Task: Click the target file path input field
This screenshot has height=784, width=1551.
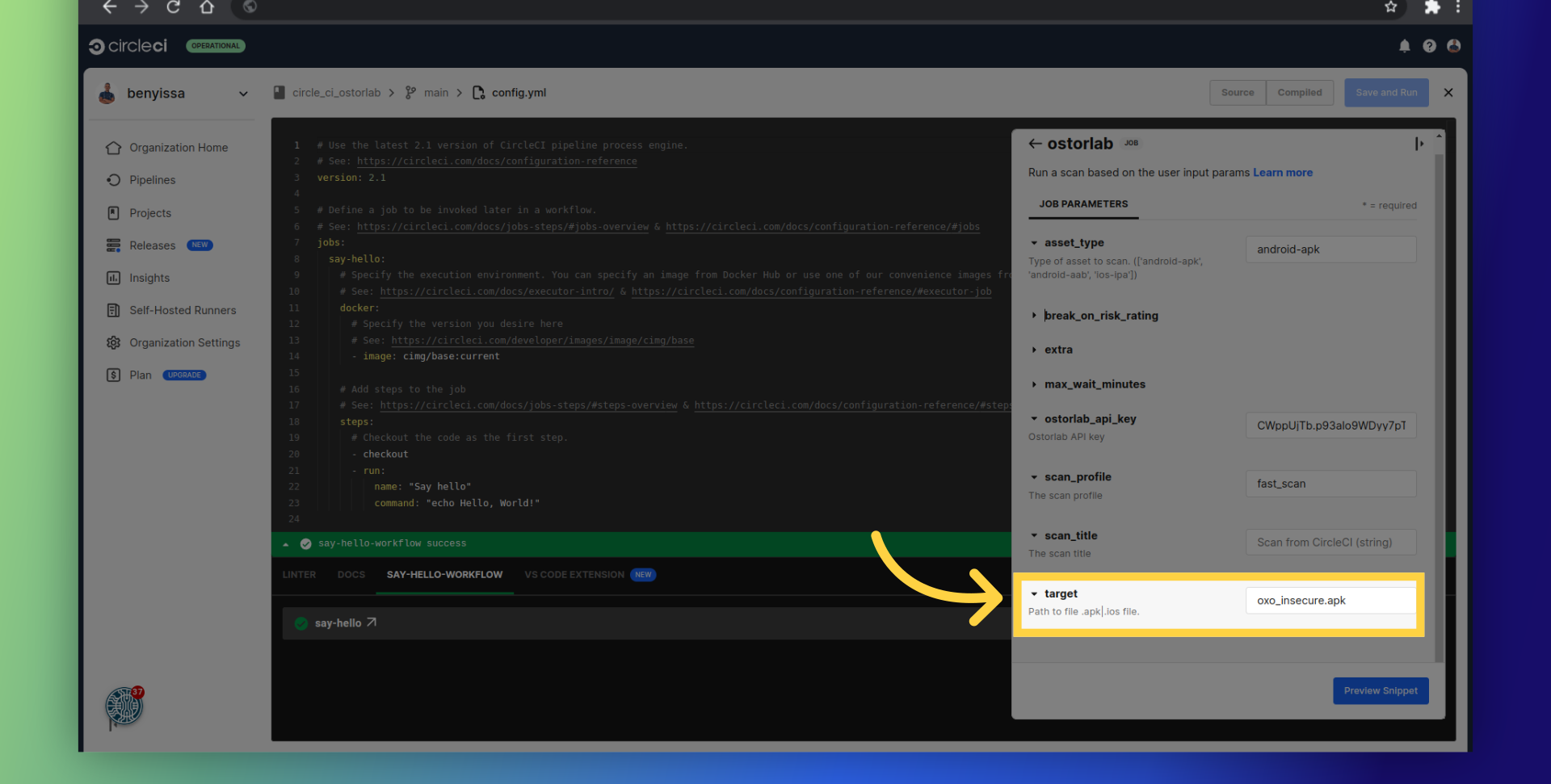Action: click(1330, 601)
